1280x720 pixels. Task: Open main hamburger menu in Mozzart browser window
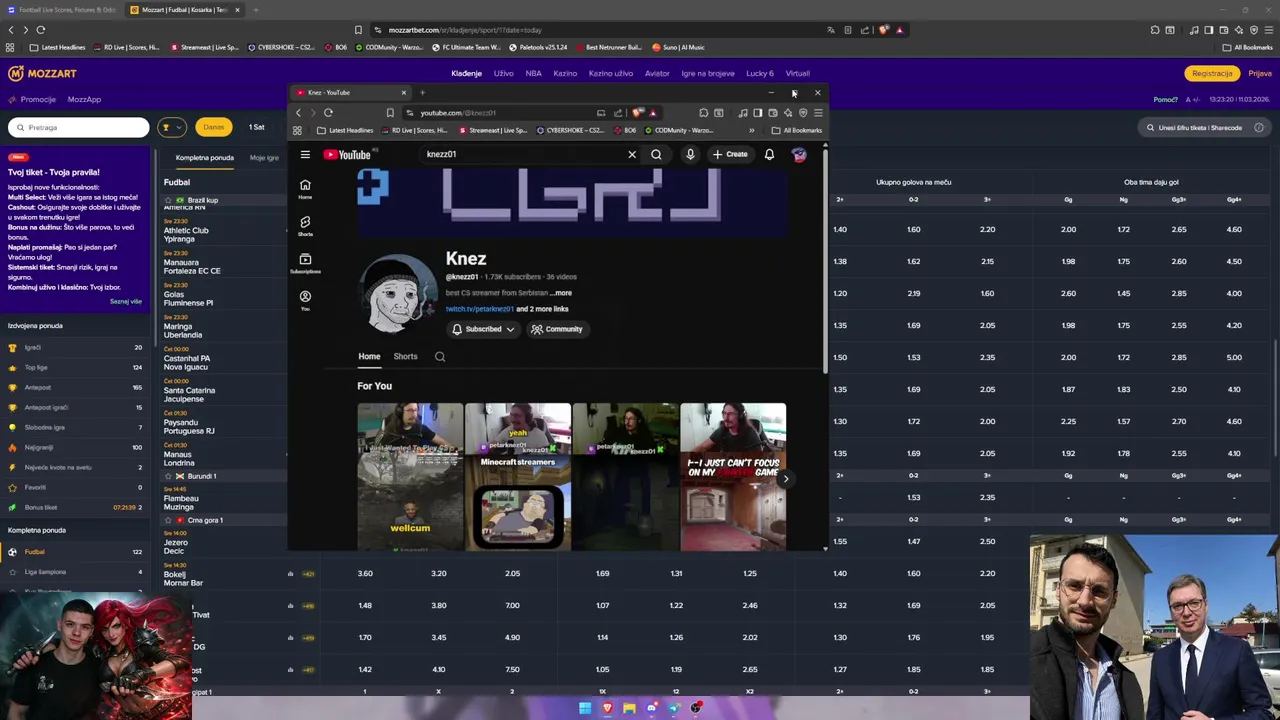(x=1267, y=30)
